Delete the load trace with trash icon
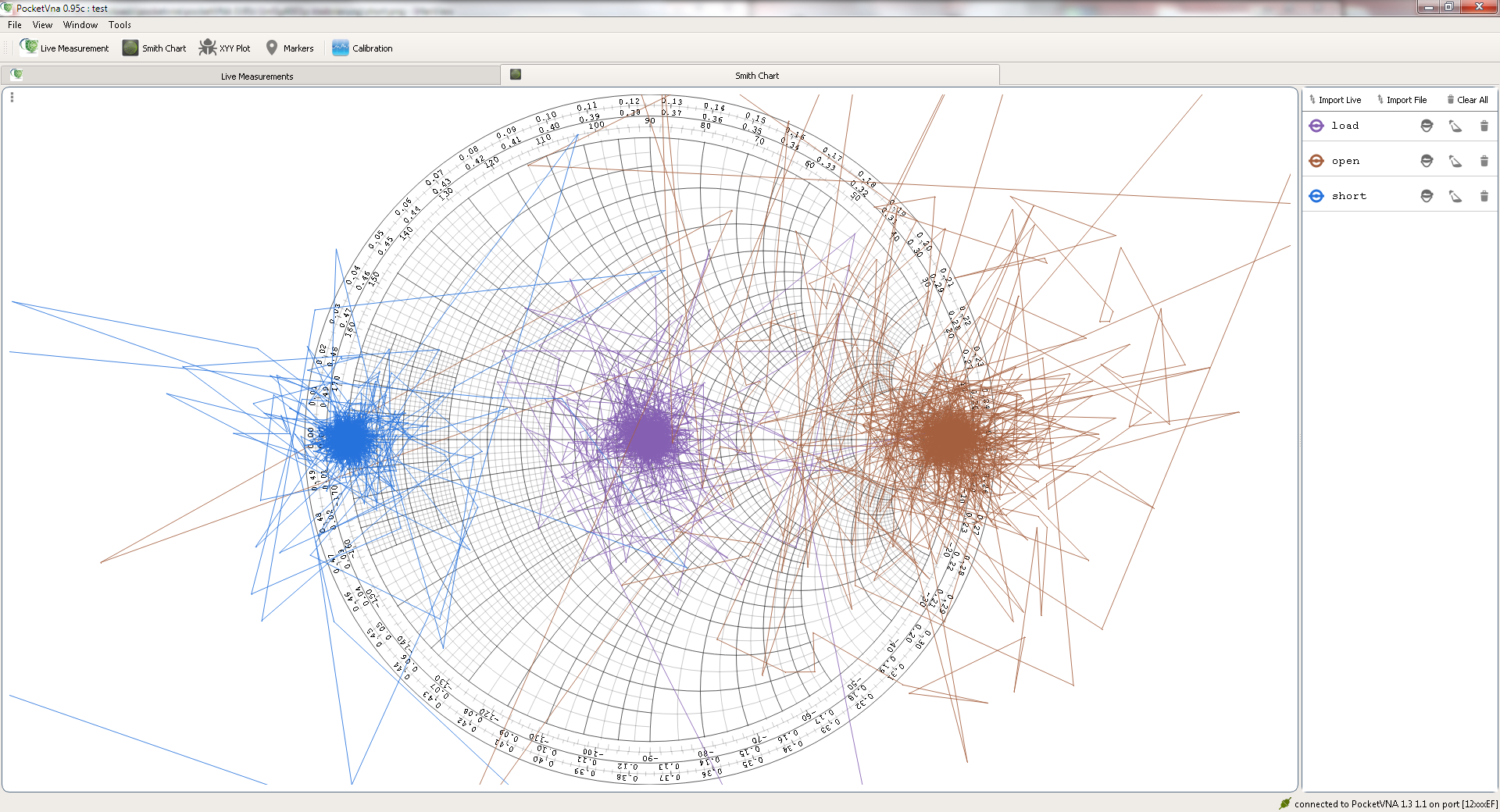The height and width of the screenshot is (812, 1500). tap(1484, 126)
